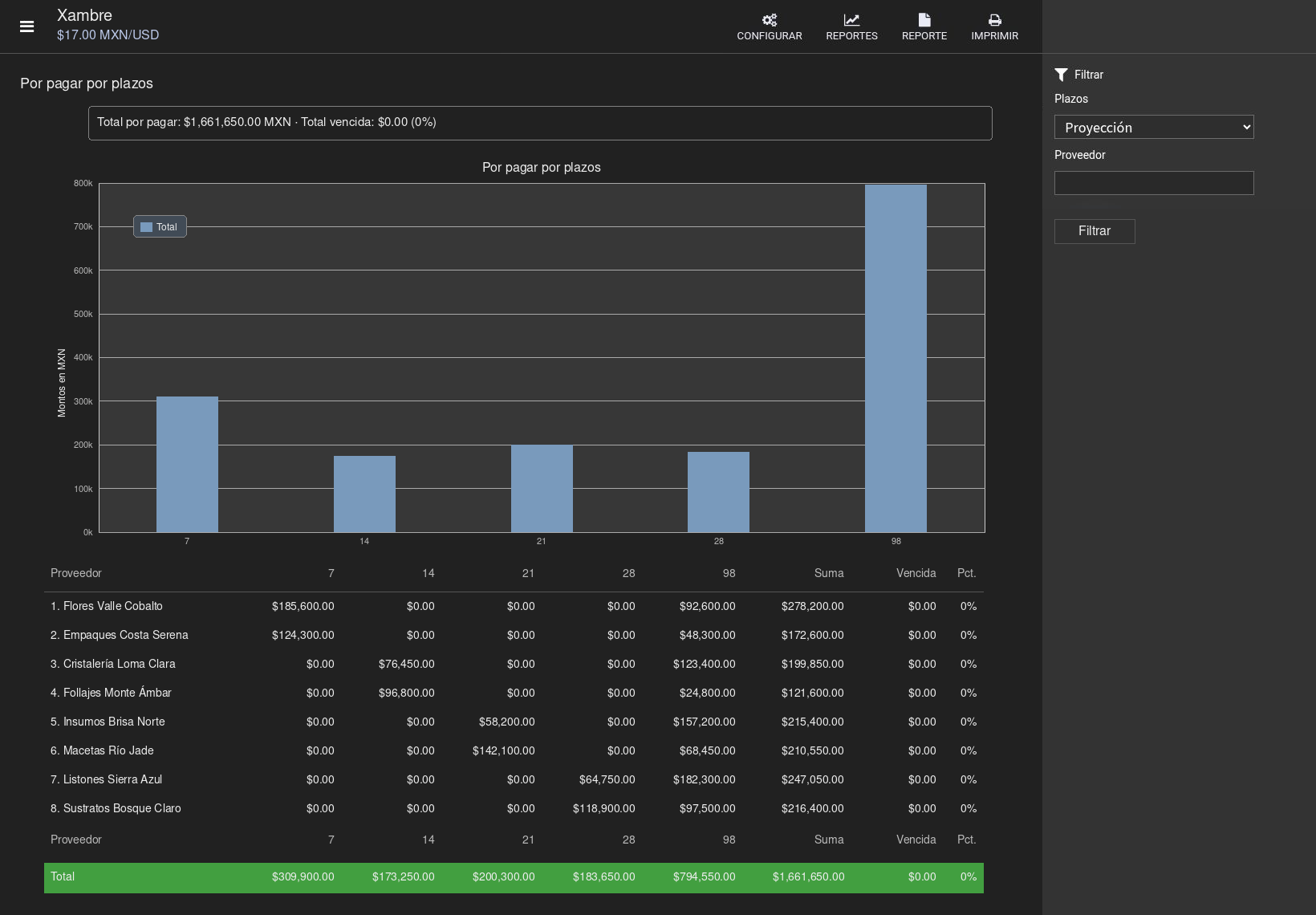Image resolution: width=1316 pixels, height=915 pixels.
Task: Select Follajes Monte Ámbar provider
Action: 111,693
